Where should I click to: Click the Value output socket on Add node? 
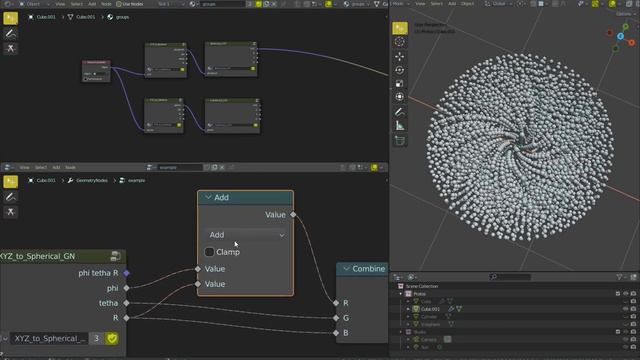[293, 215]
